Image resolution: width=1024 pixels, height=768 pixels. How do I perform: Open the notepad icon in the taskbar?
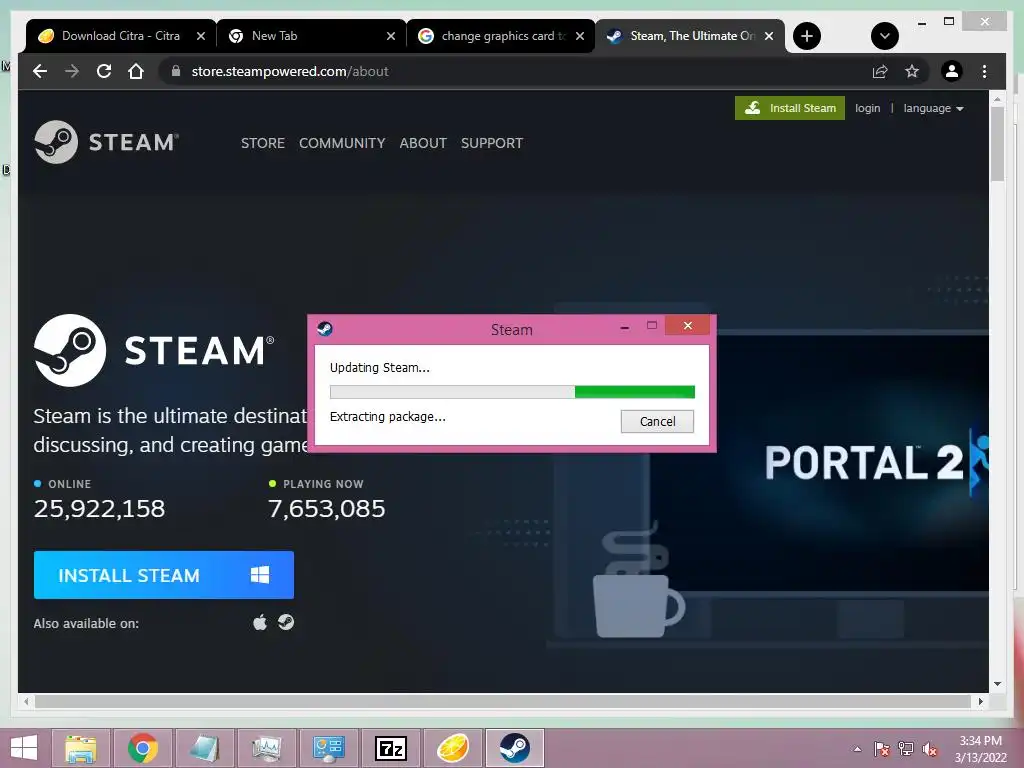(x=204, y=748)
